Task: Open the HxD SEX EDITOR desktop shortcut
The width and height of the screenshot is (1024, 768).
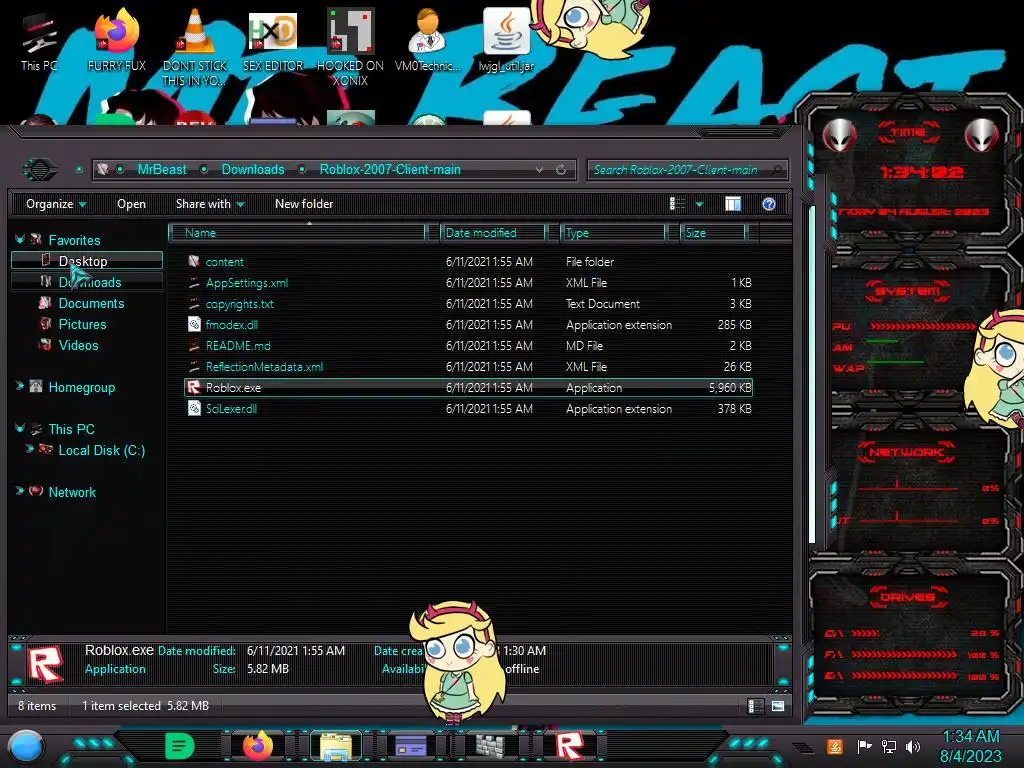Action: 272,40
